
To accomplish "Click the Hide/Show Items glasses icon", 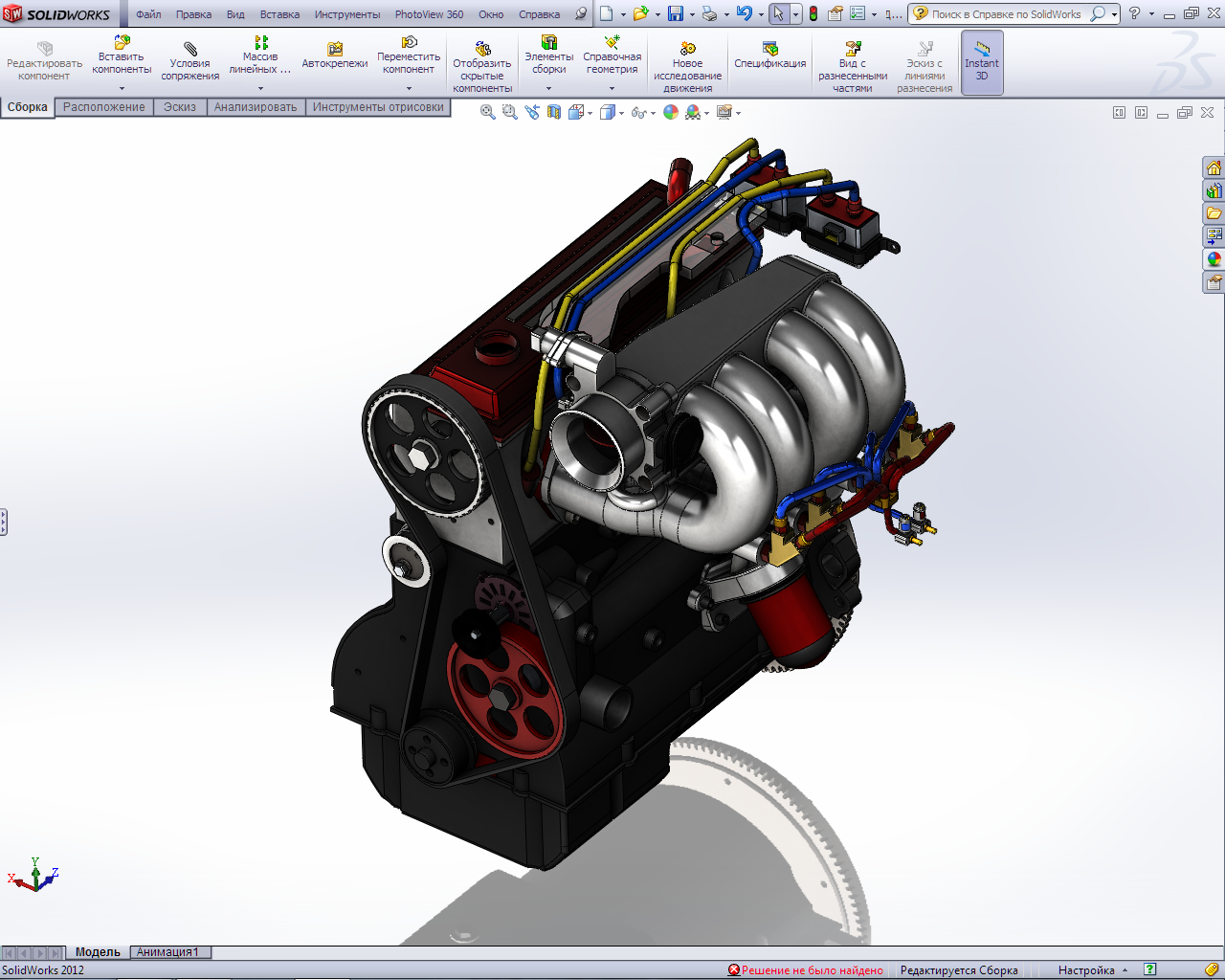I will [x=638, y=112].
